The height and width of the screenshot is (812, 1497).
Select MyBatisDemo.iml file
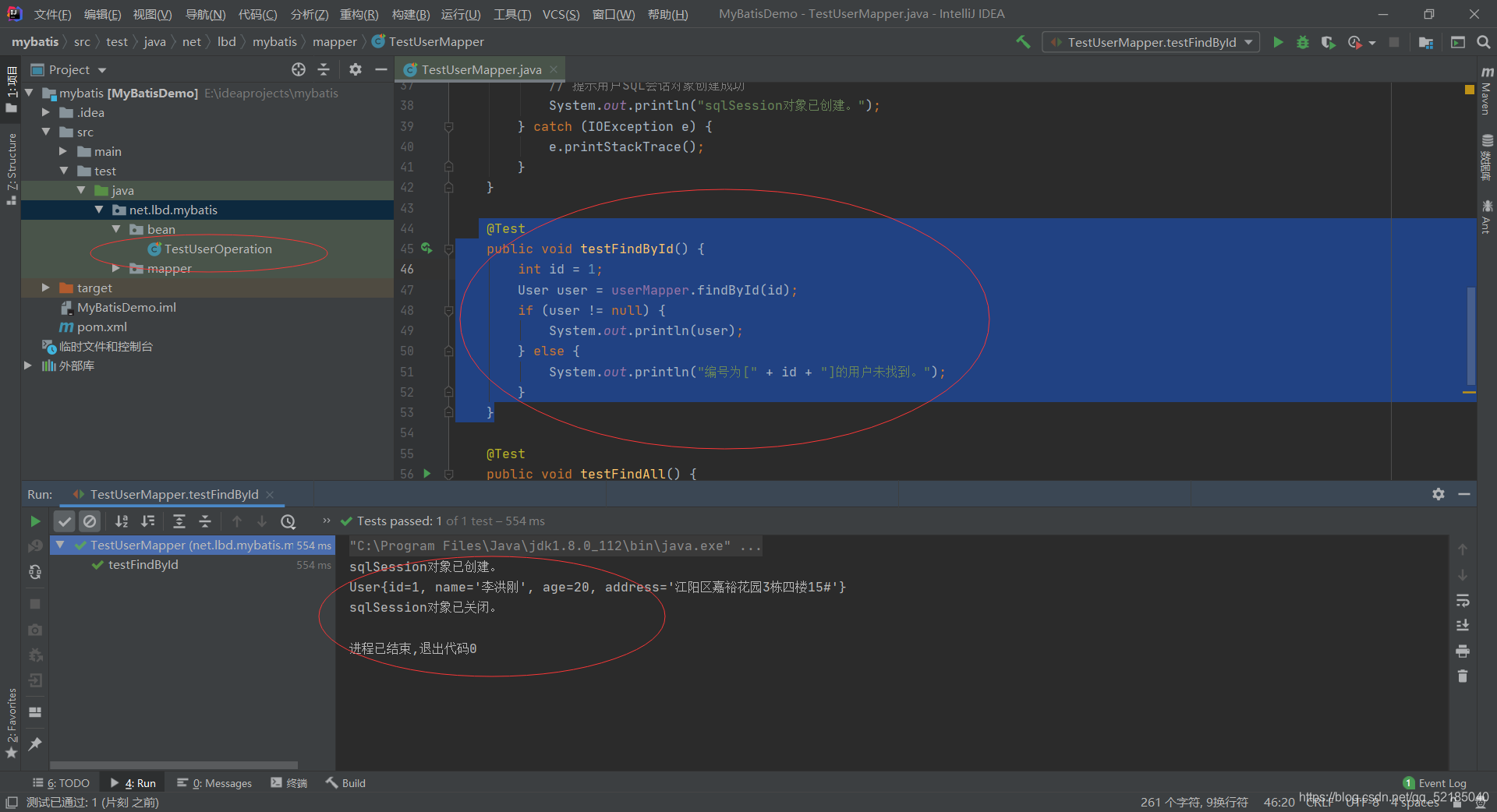[x=118, y=307]
